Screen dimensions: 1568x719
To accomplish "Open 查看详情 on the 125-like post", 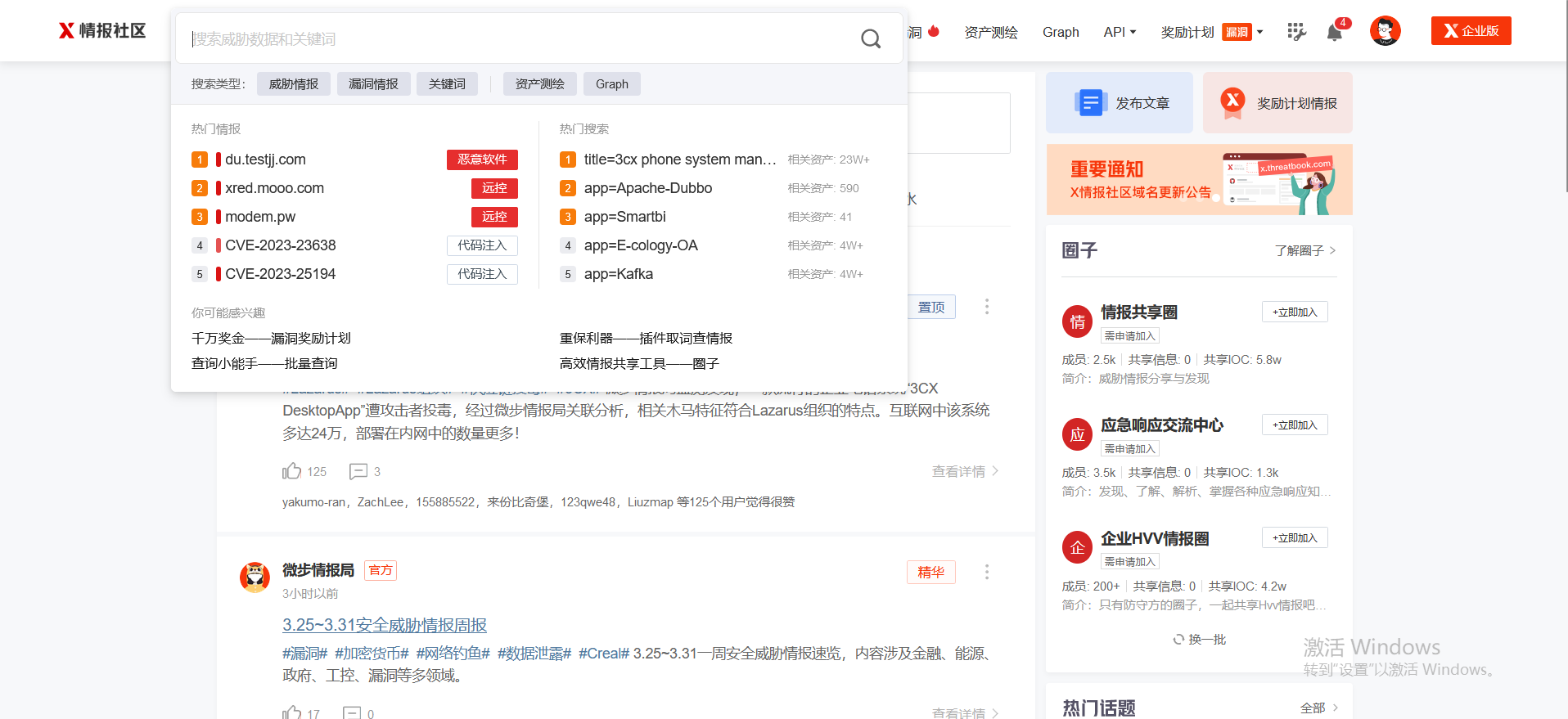I will click(965, 471).
